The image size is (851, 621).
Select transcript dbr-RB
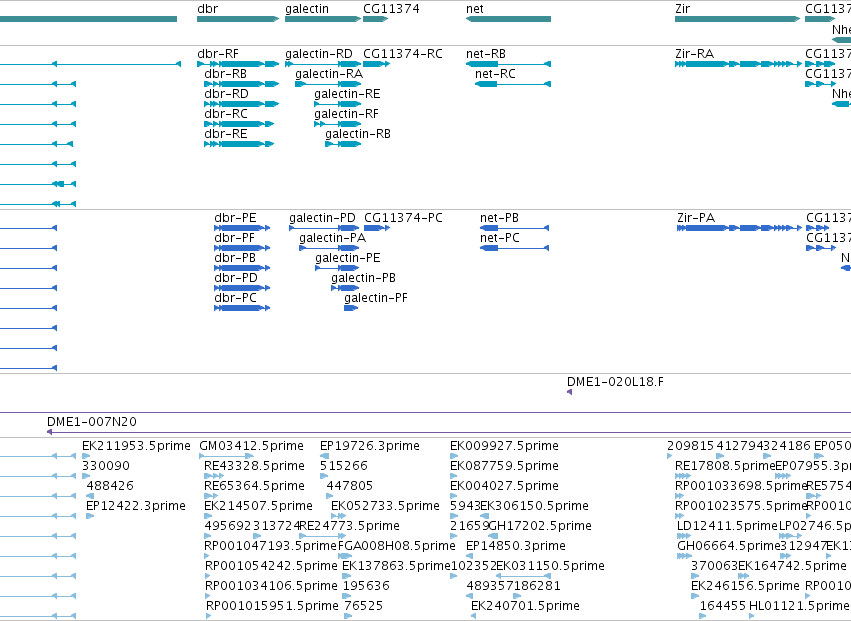[242, 84]
